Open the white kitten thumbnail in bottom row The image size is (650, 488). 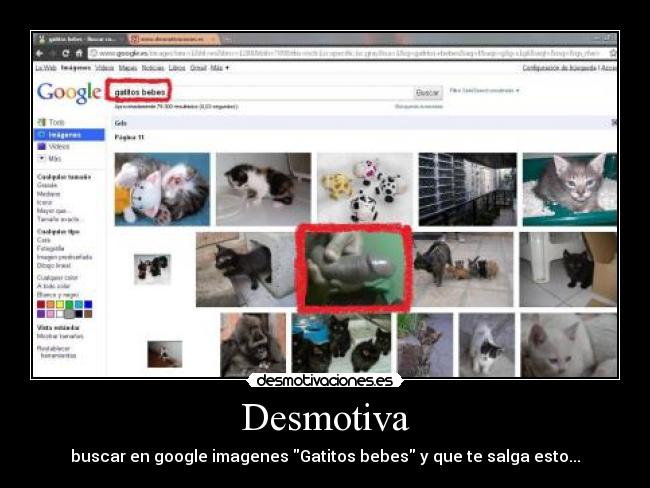pyautogui.click(x=569, y=345)
